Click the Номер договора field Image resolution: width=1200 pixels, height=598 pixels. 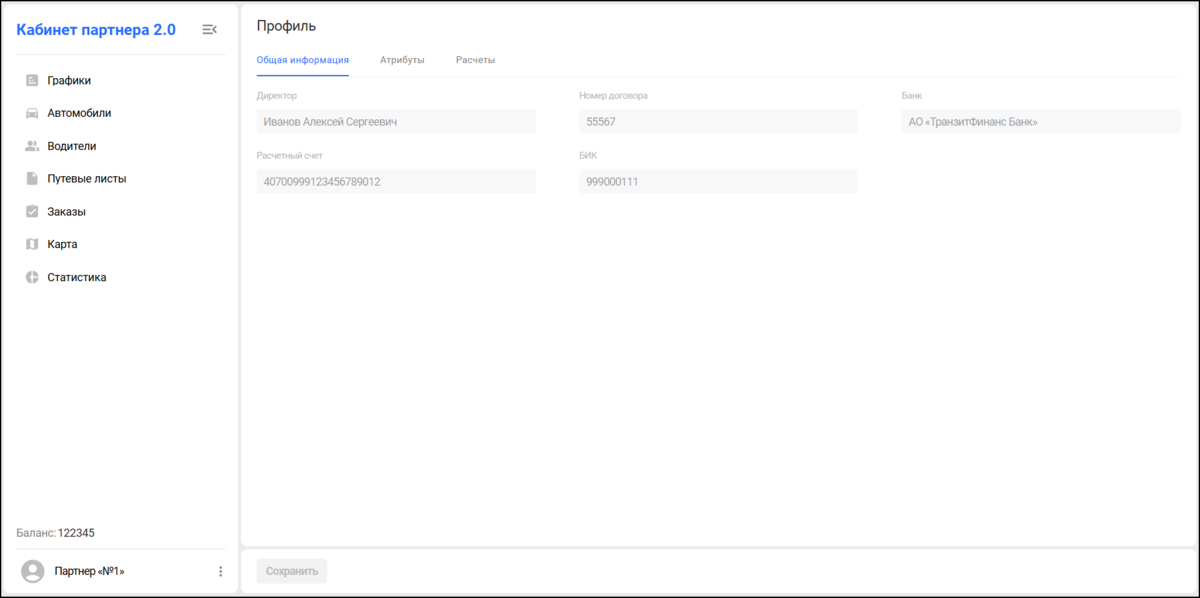tap(718, 121)
